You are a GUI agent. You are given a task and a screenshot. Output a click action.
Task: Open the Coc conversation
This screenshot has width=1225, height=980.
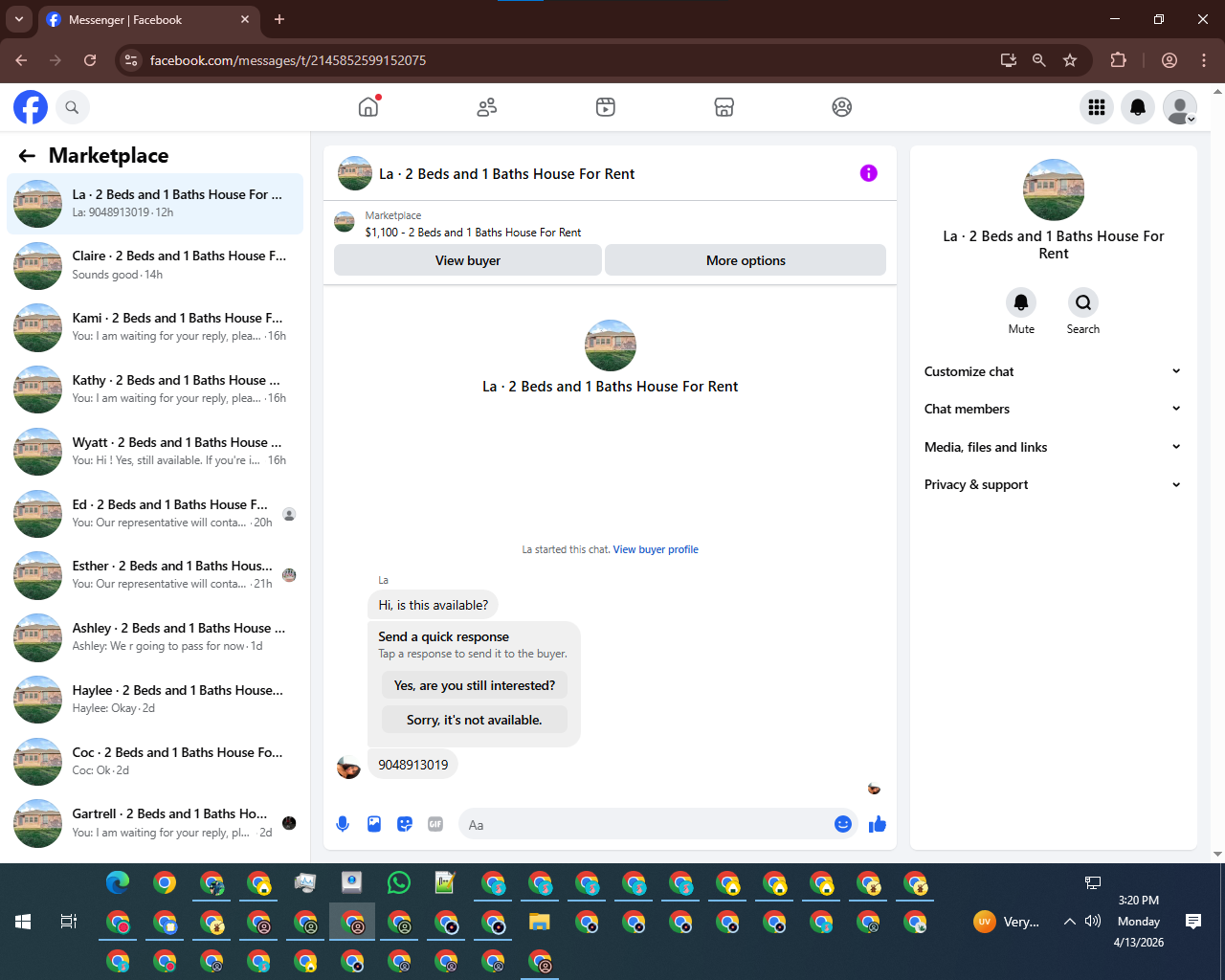click(x=155, y=762)
